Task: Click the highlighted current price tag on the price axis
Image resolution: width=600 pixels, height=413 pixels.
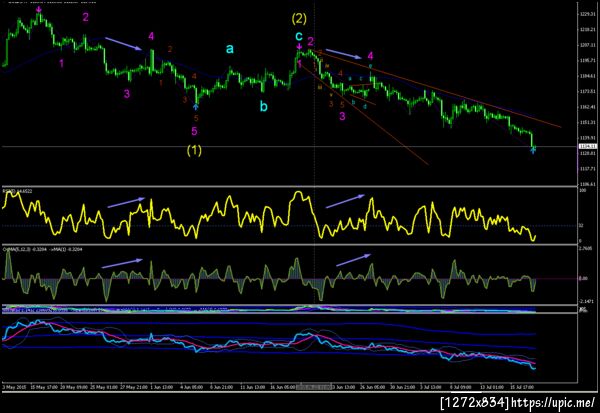Action: (588, 146)
